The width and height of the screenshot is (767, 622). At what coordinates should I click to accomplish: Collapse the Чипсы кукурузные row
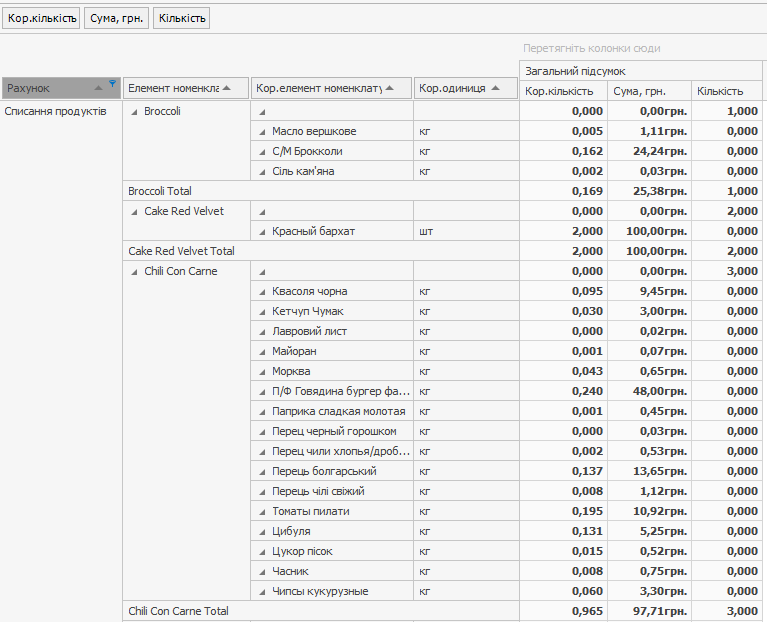tap(262, 592)
